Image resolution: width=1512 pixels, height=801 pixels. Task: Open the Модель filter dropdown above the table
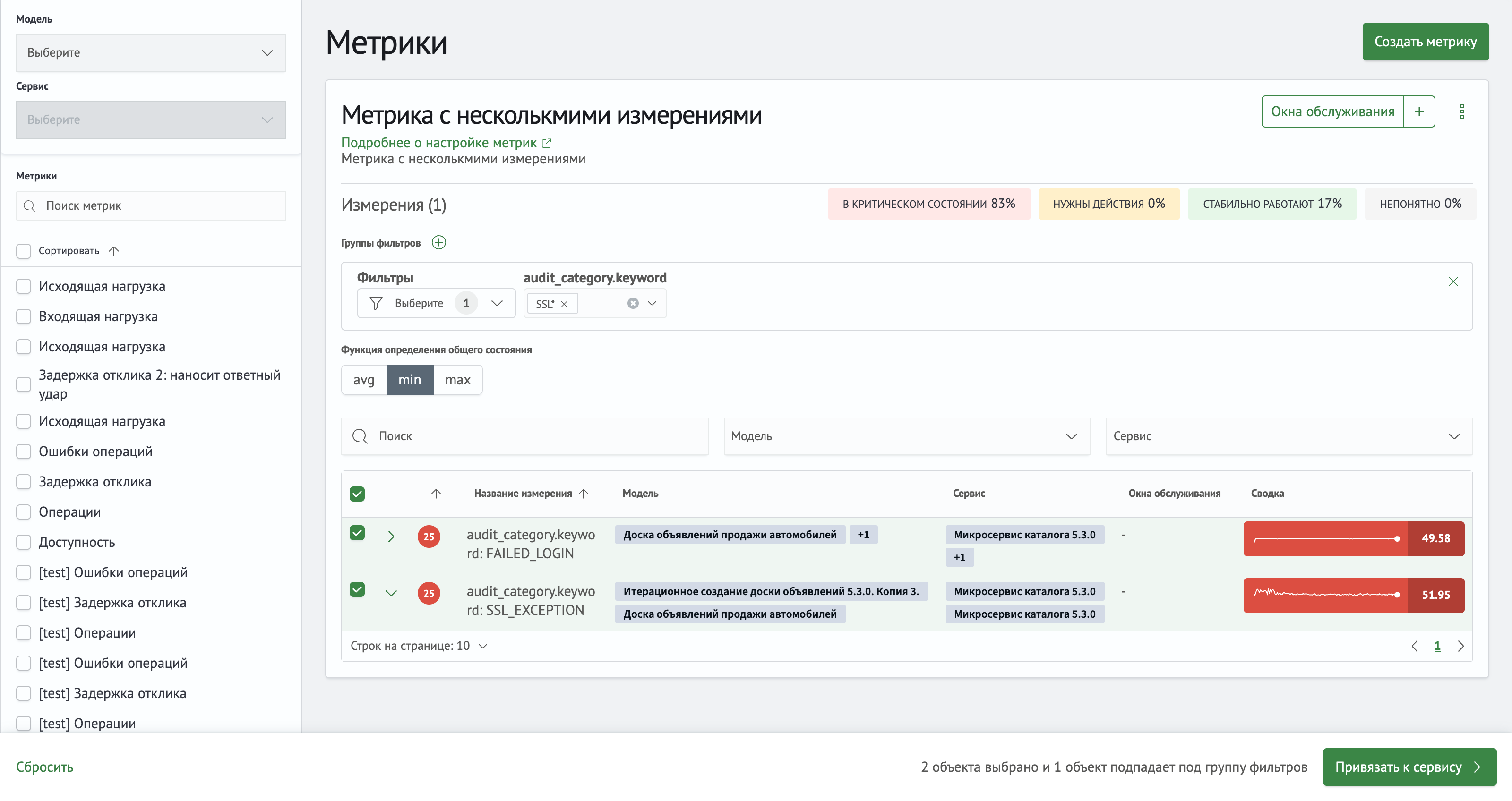click(x=906, y=436)
